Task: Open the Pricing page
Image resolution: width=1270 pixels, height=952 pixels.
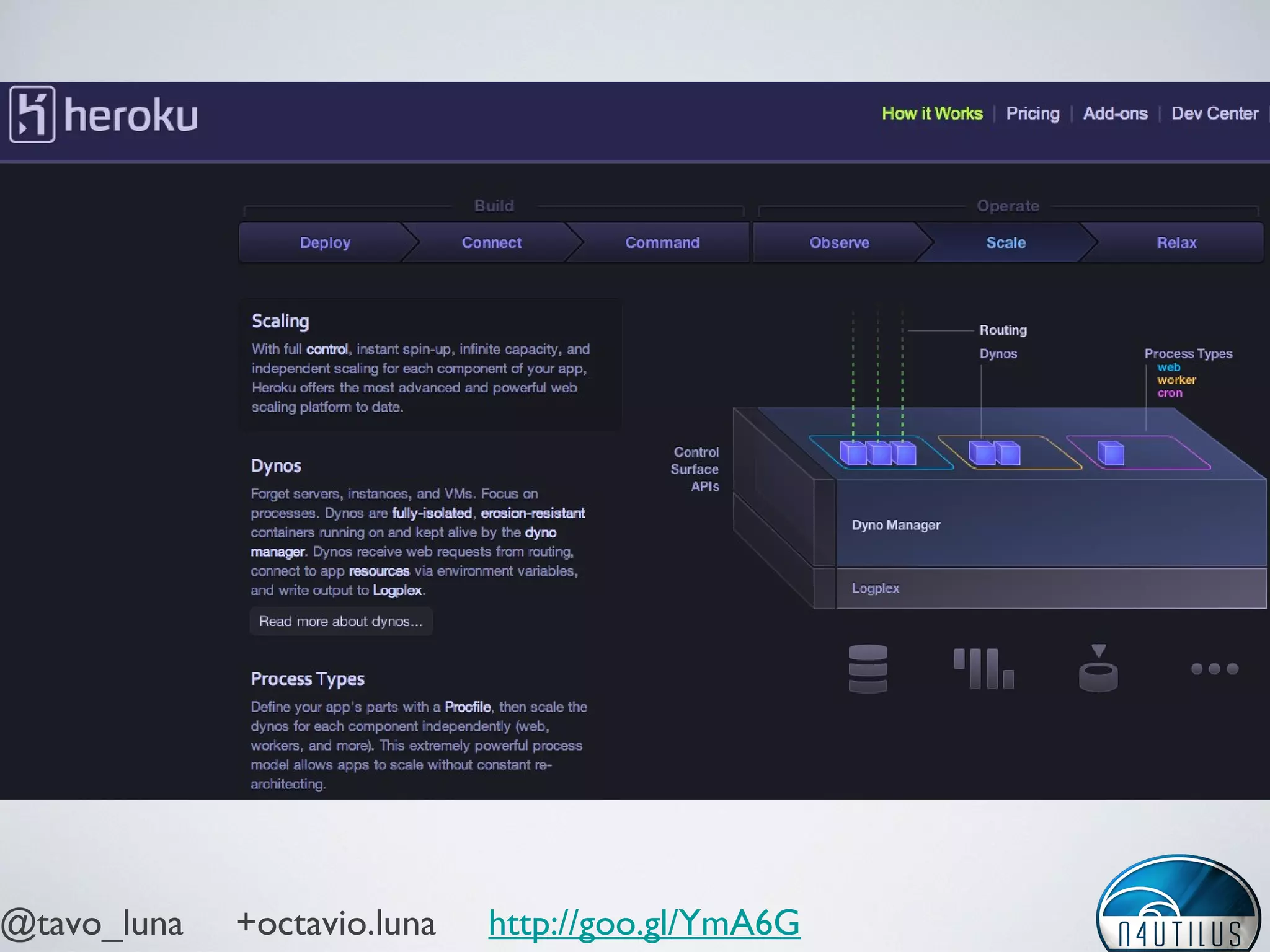Action: click(1032, 113)
